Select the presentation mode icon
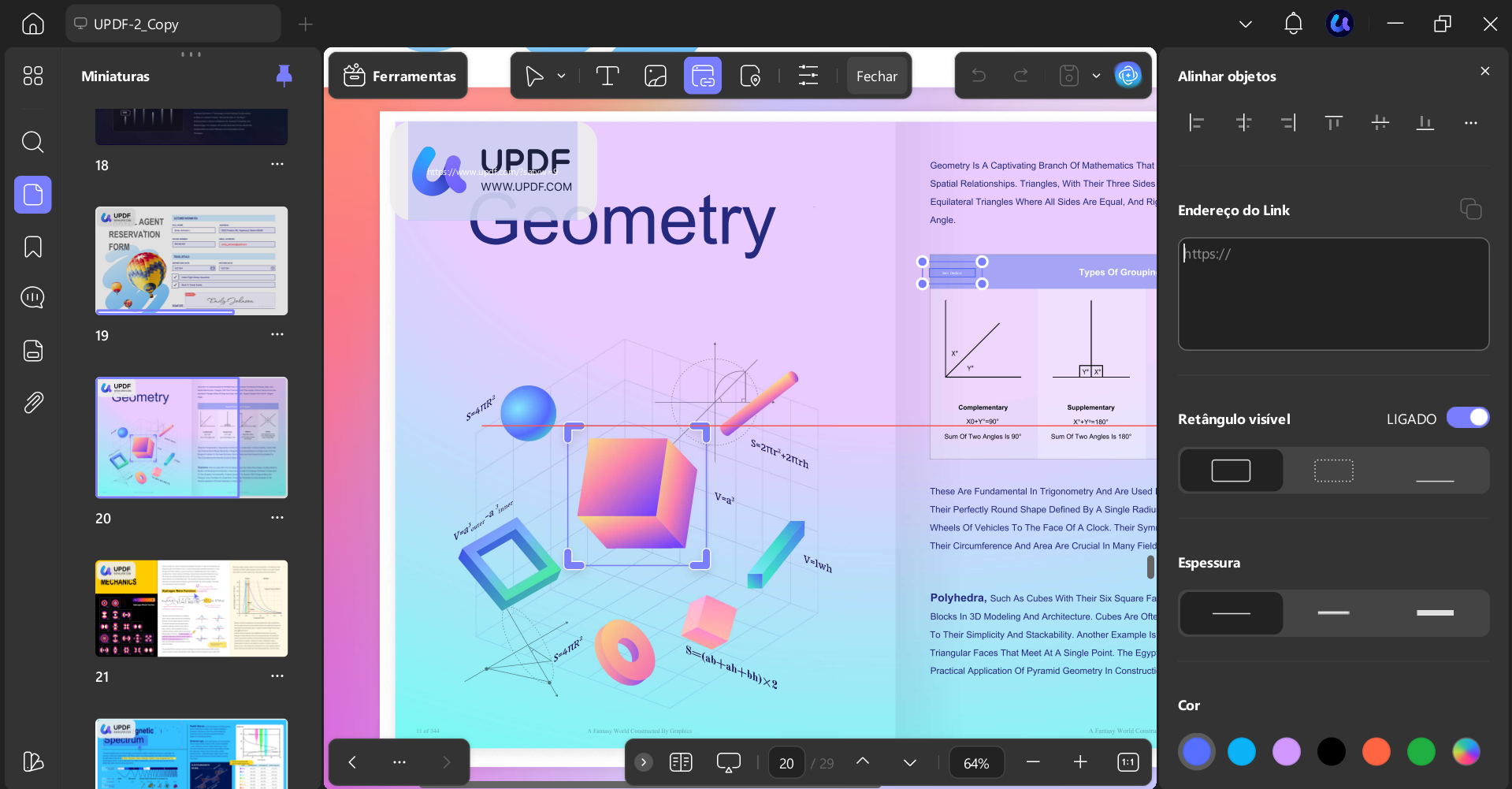1512x789 pixels. click(727, 762)
